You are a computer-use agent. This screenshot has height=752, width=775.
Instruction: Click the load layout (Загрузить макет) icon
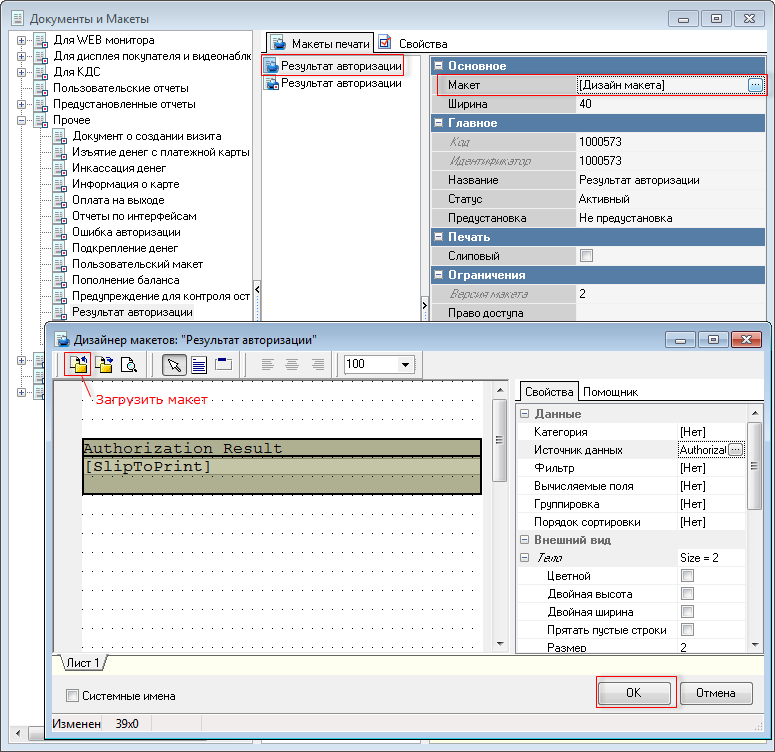coord(78,365)
